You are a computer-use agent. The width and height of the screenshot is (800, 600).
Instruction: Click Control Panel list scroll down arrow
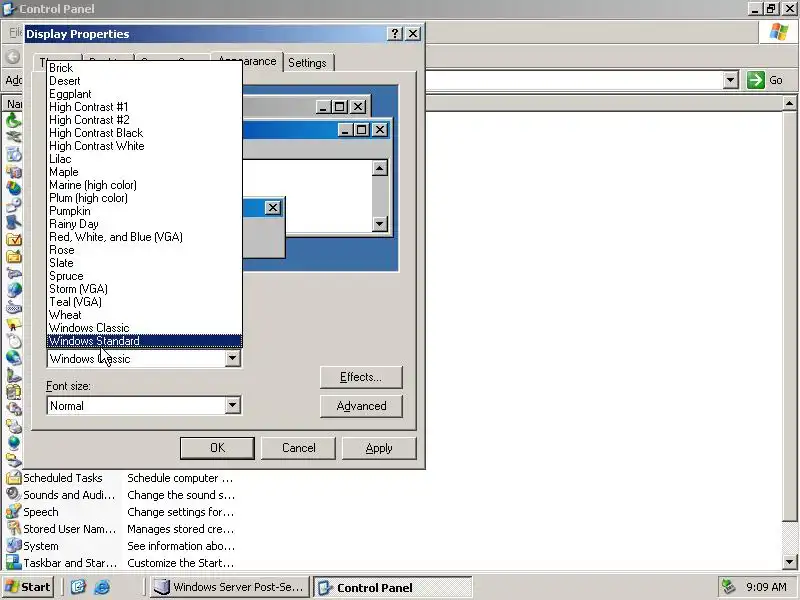789,562
